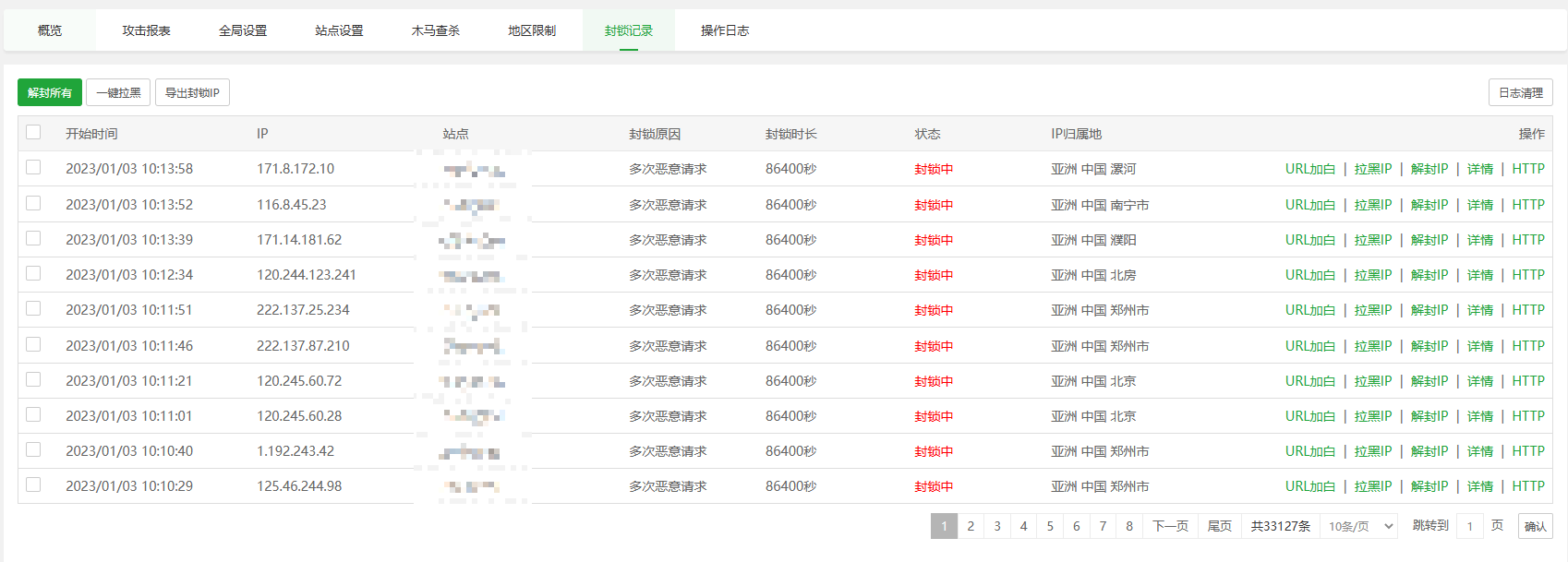The width and height of the screenshot is (1568, 562).
Task: Open the 全局设置 tab
Action: (243, 30)
